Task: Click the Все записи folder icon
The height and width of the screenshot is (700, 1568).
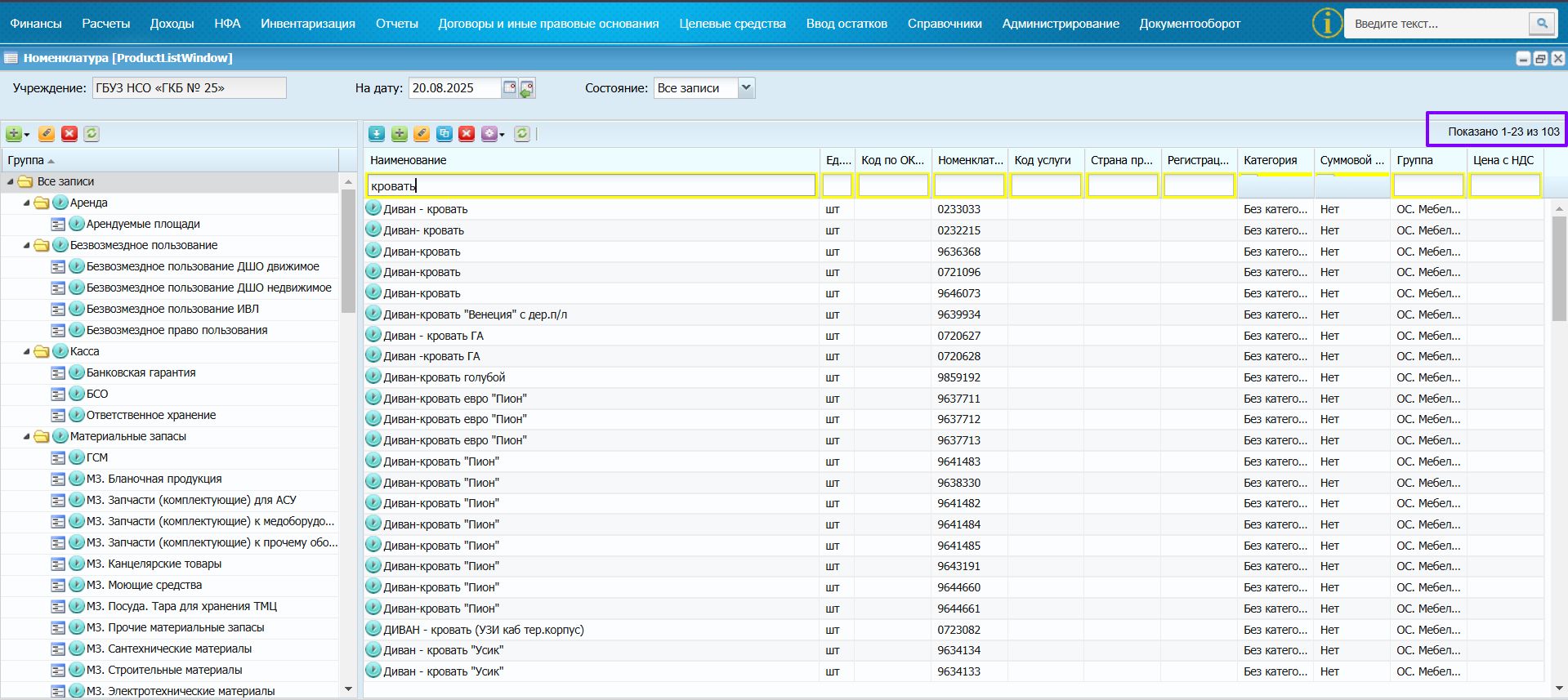Action: click(25, 181)
